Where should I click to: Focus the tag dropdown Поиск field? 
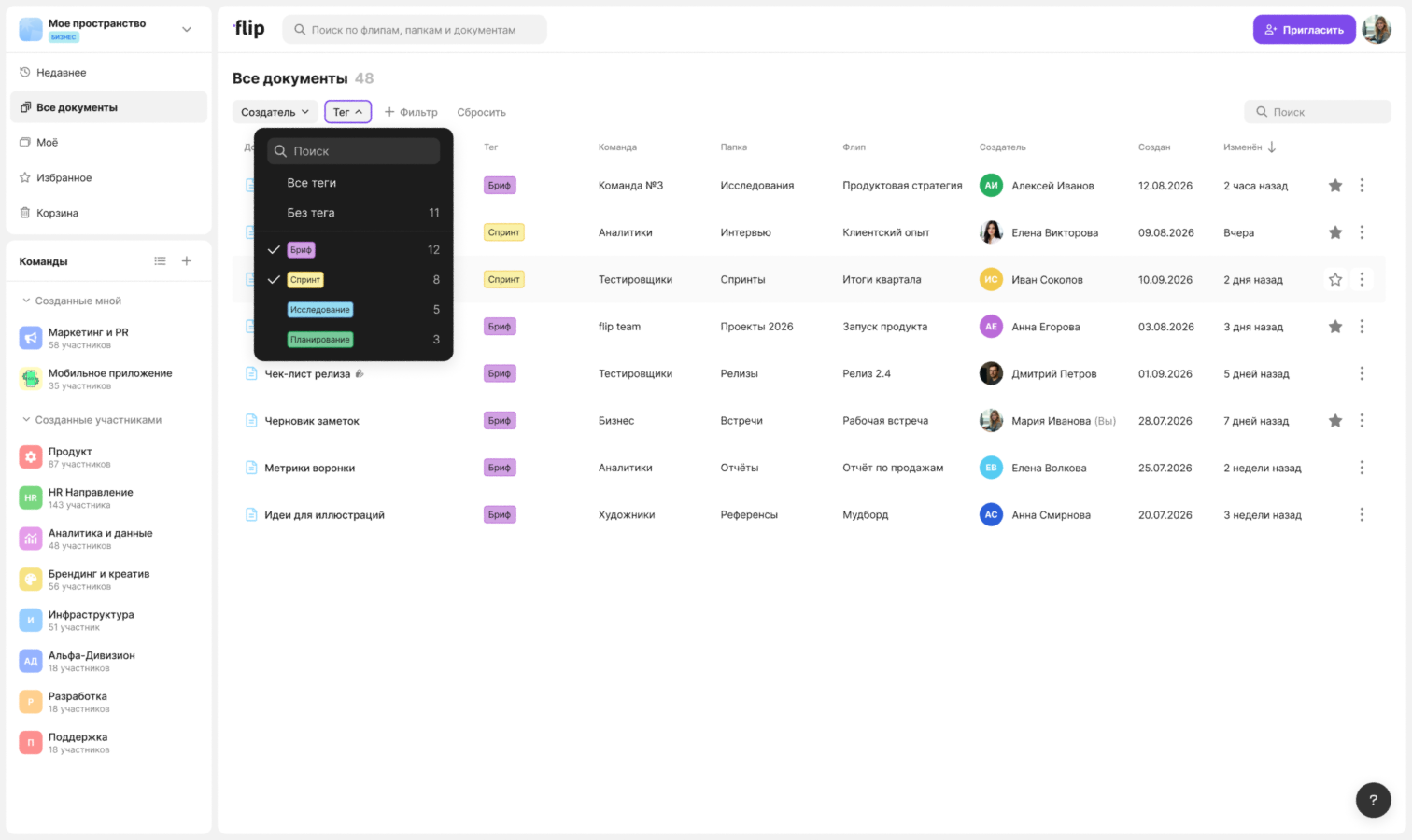click(x=353, y=151)
